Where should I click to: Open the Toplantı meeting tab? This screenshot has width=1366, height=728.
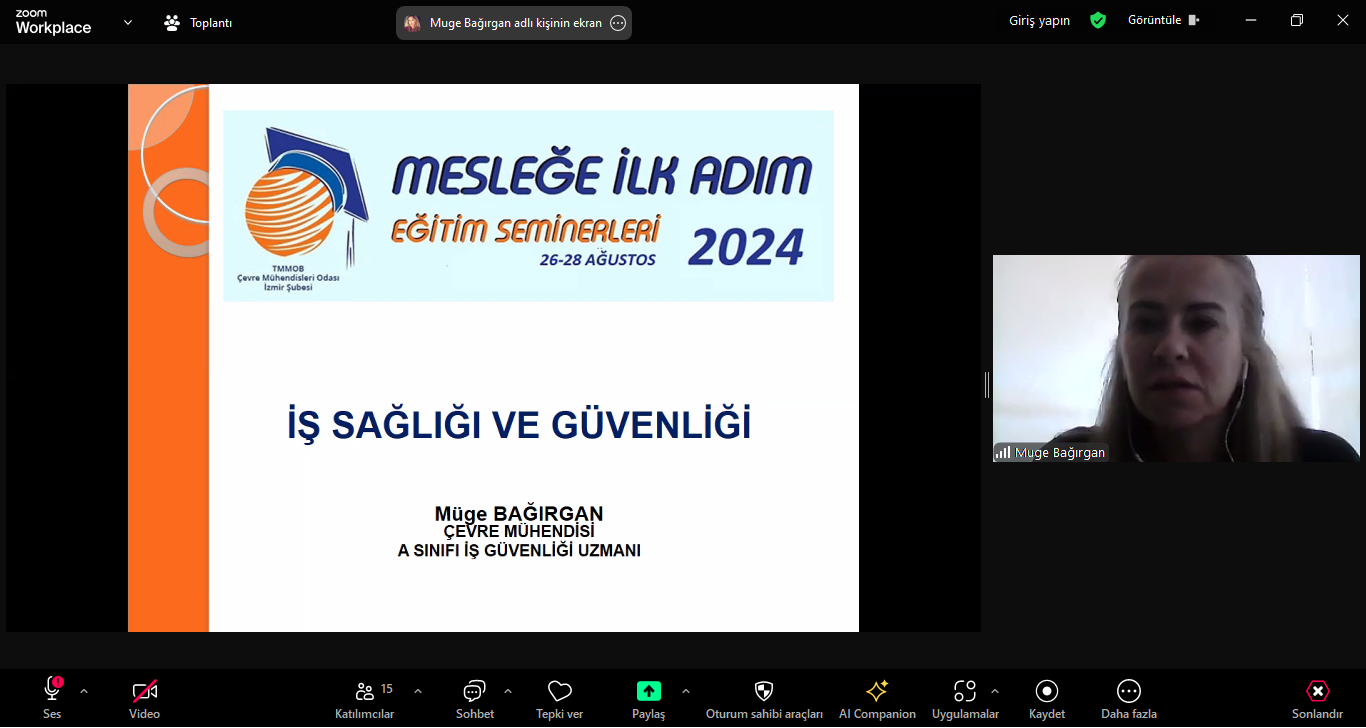click(x=199, y=22)
